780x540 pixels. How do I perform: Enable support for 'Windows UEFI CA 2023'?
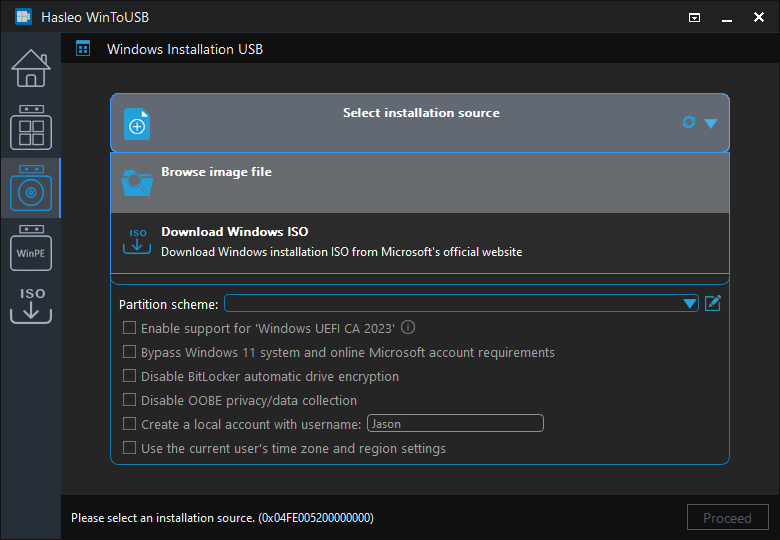129,328
